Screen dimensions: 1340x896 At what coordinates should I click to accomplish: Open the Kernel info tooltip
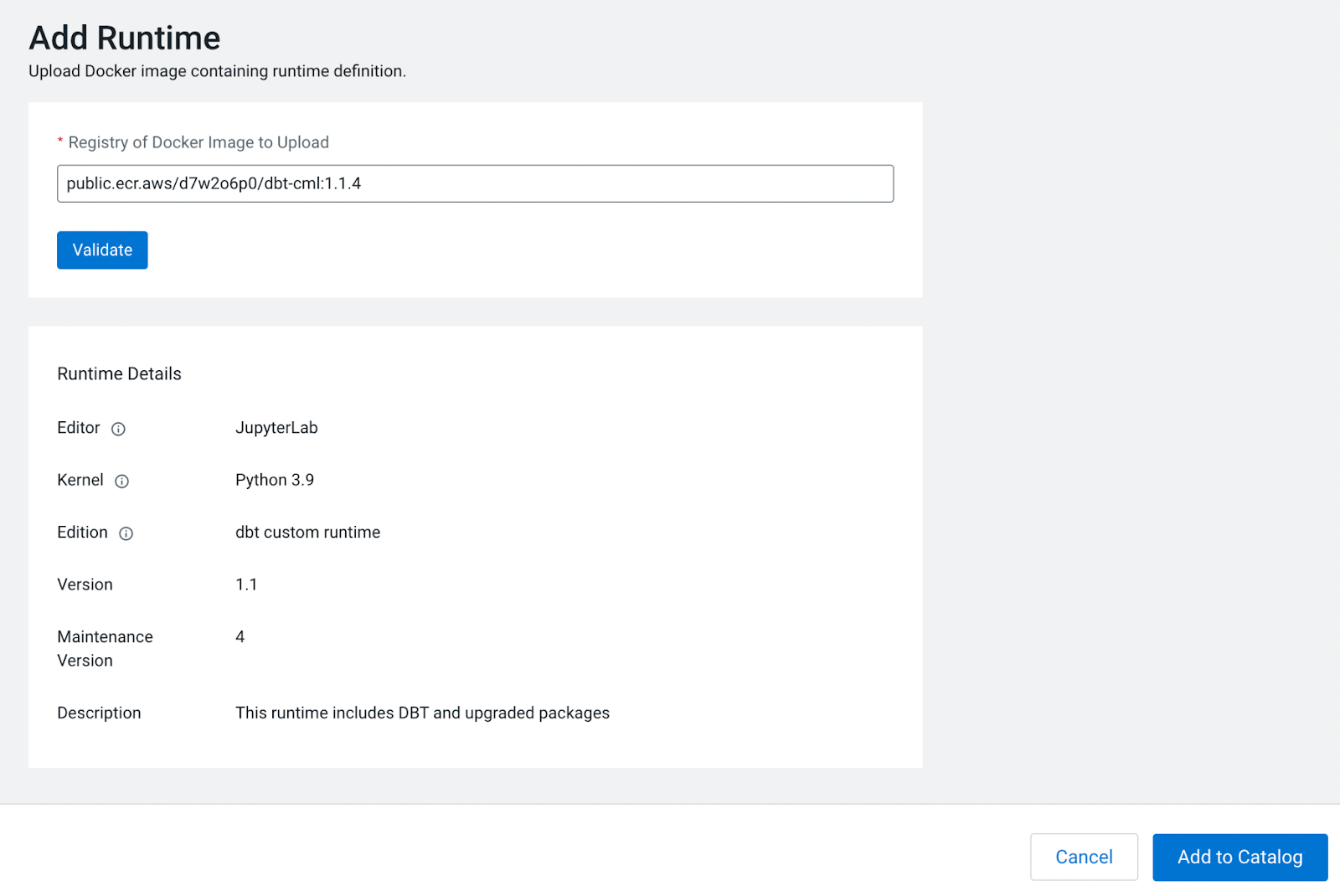pyautogui.click(x=122, y=481)
